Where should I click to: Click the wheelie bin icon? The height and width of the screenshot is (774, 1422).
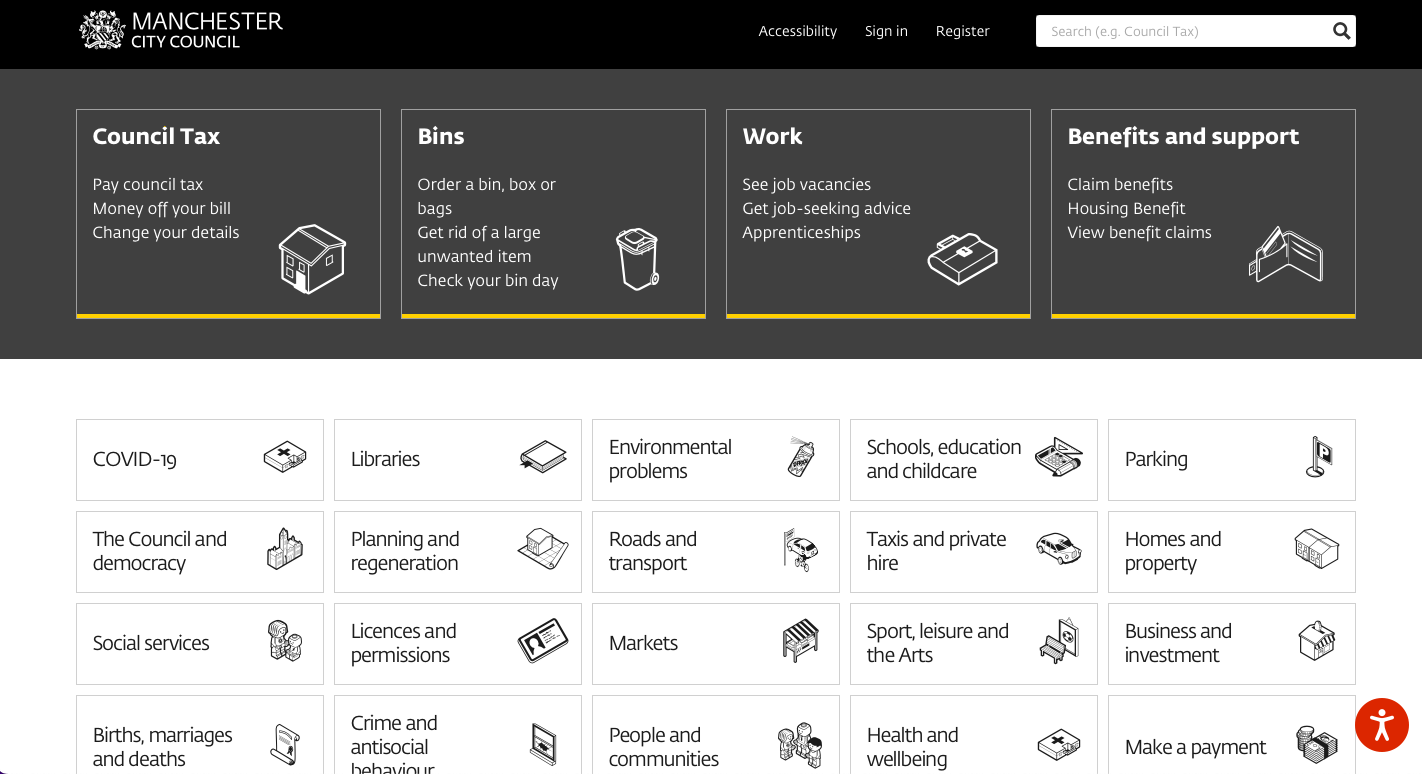tap(637, 259)
